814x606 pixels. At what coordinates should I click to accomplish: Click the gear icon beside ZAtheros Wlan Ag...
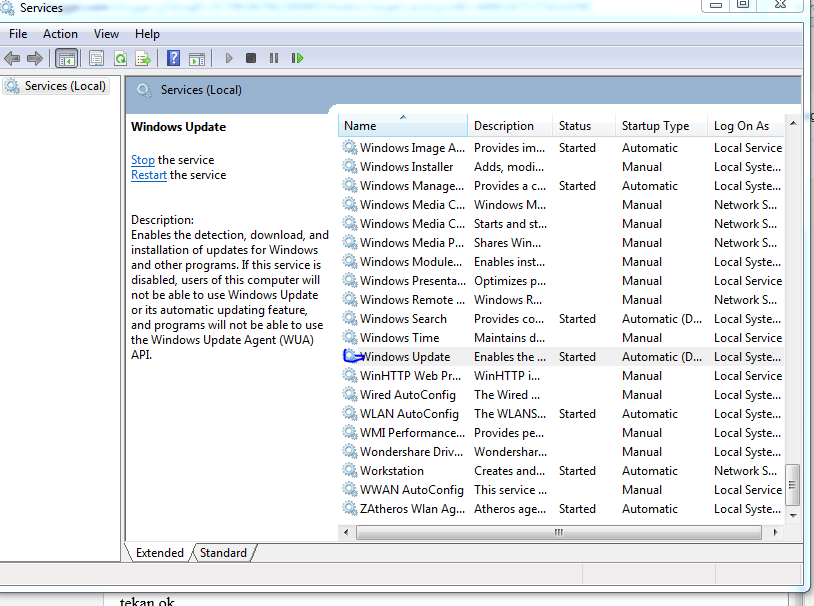(350, 508)
